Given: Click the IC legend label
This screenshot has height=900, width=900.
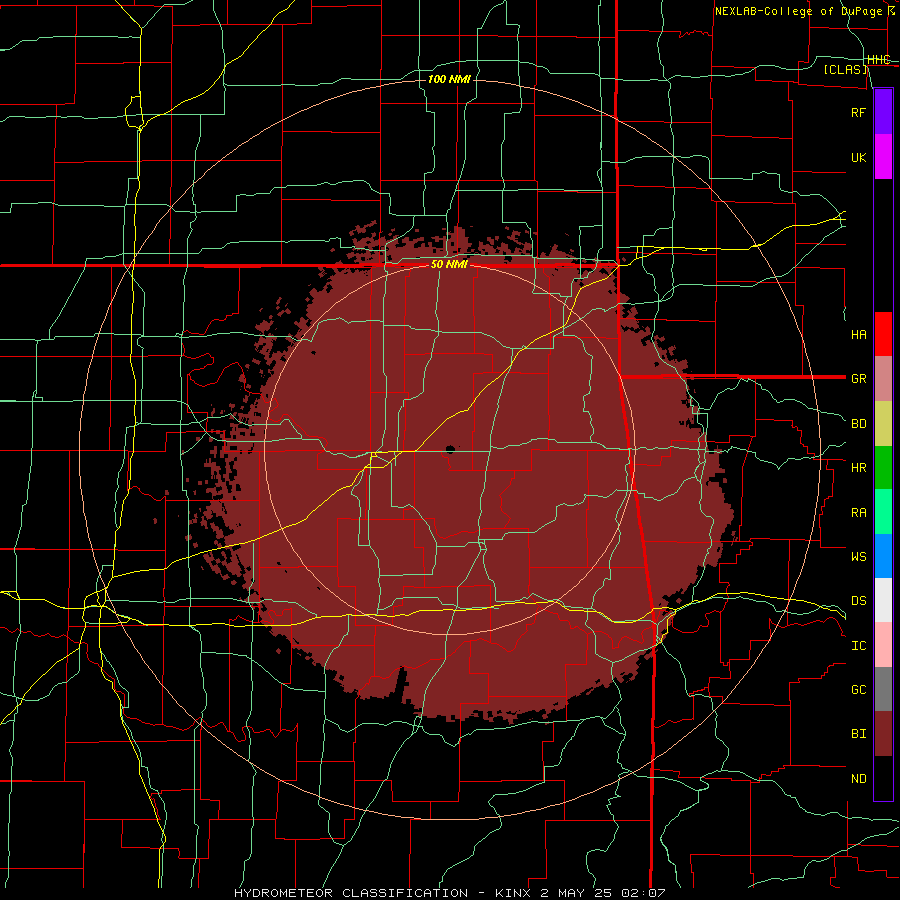Looking at the screenshot, I should pos(859,646).
